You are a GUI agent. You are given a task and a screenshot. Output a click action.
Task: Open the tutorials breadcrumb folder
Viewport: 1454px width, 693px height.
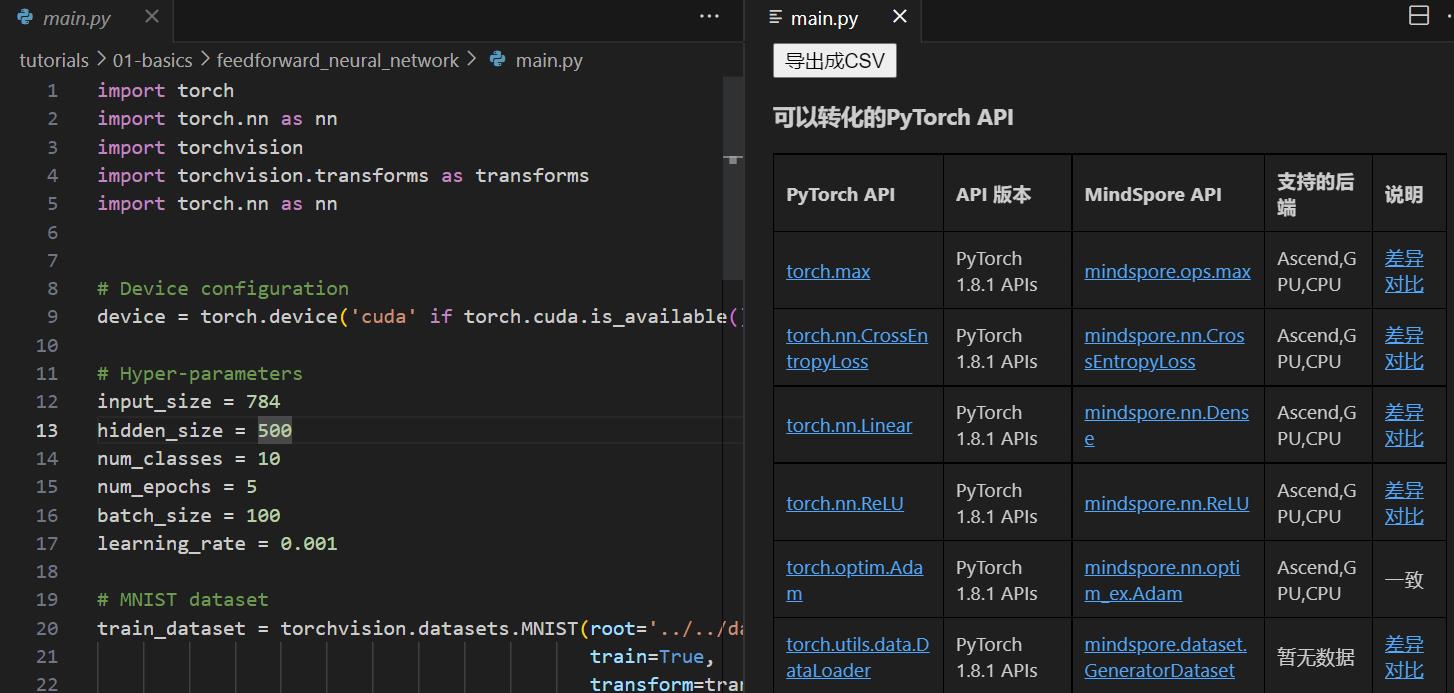[x=54, y=61]
